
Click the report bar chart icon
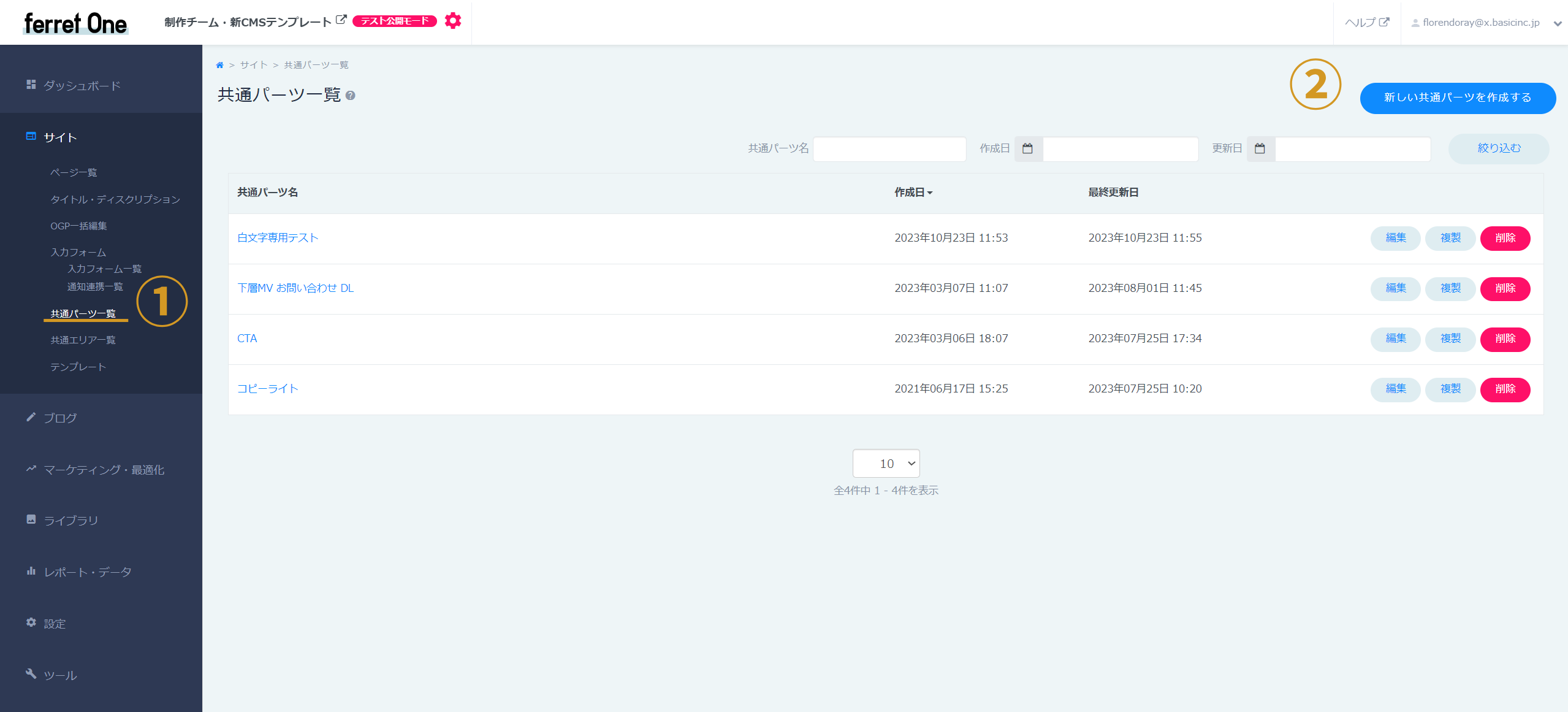click(31, 571)
